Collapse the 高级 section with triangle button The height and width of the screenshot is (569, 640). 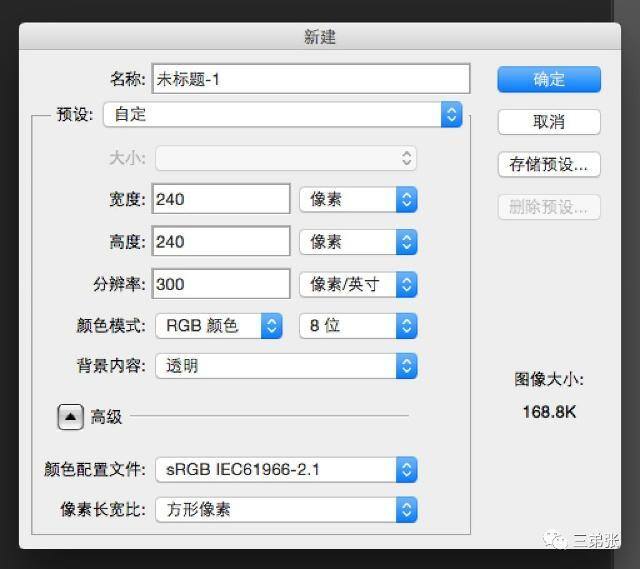[x=71, y=417]
